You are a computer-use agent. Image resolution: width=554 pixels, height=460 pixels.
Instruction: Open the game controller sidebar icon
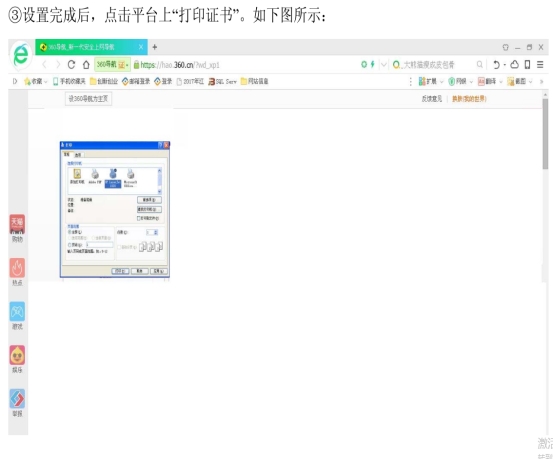coord(17,311)
